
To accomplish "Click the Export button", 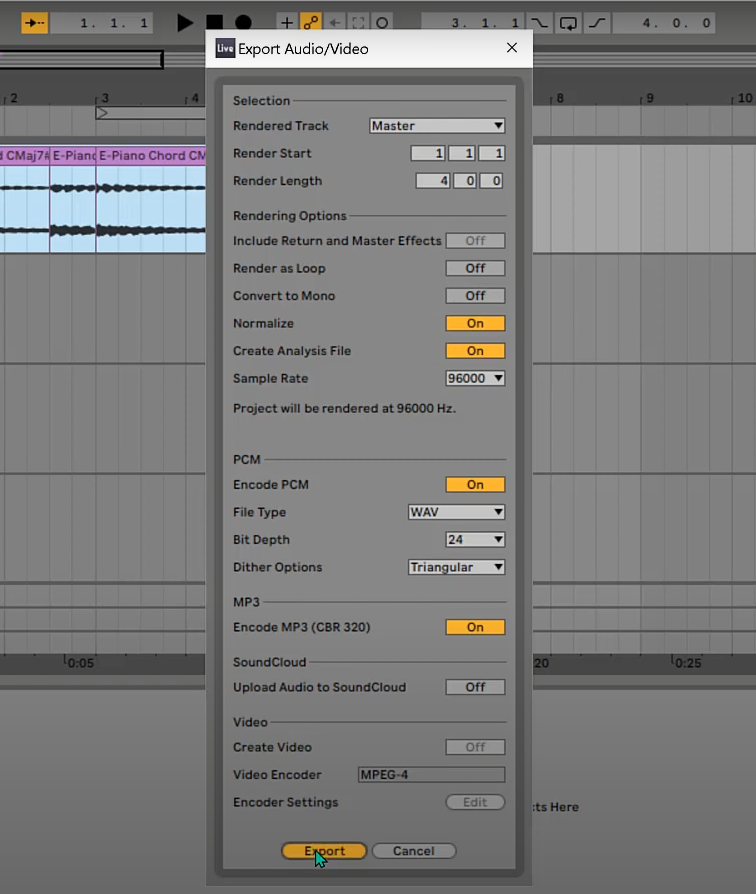I will coord(324,851).
